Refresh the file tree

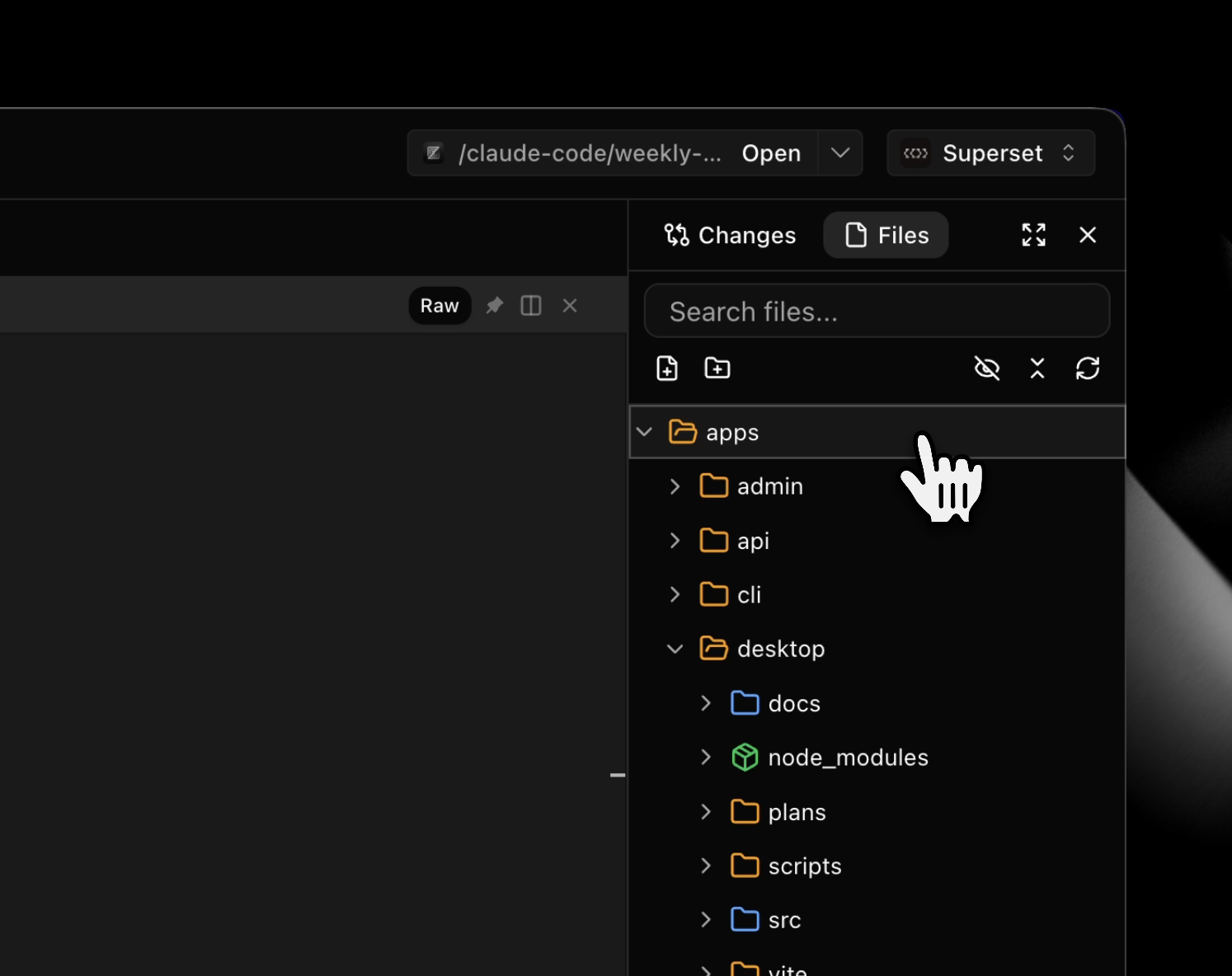click(1087, 368)
